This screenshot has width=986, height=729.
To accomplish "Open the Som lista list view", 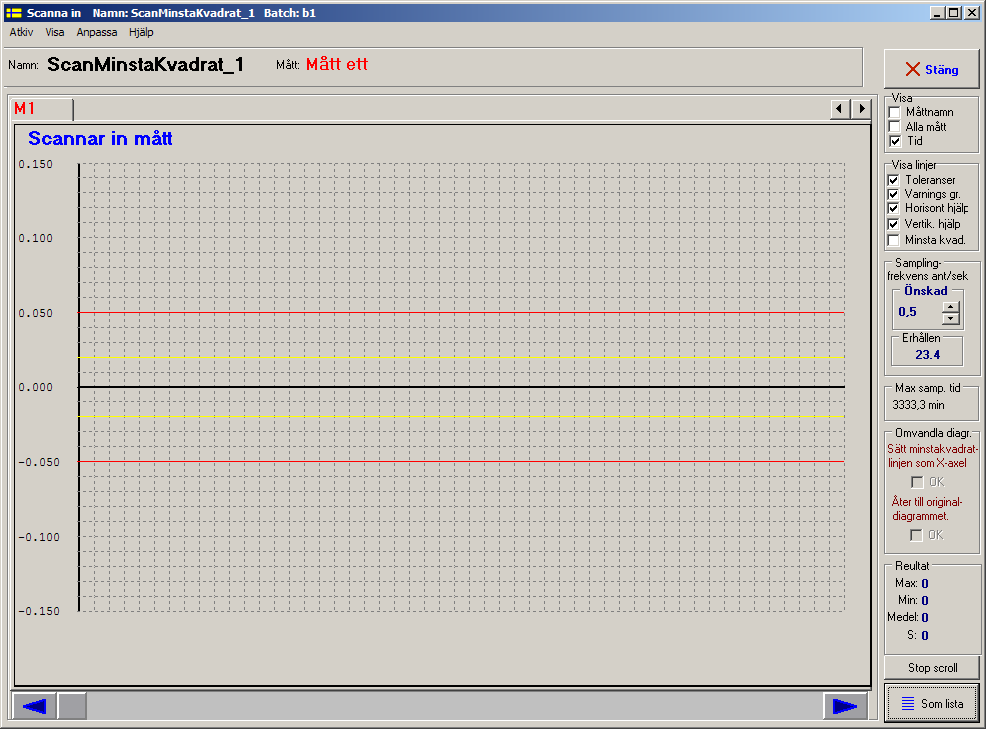I will pyautogui.click(x=932, y=703).
